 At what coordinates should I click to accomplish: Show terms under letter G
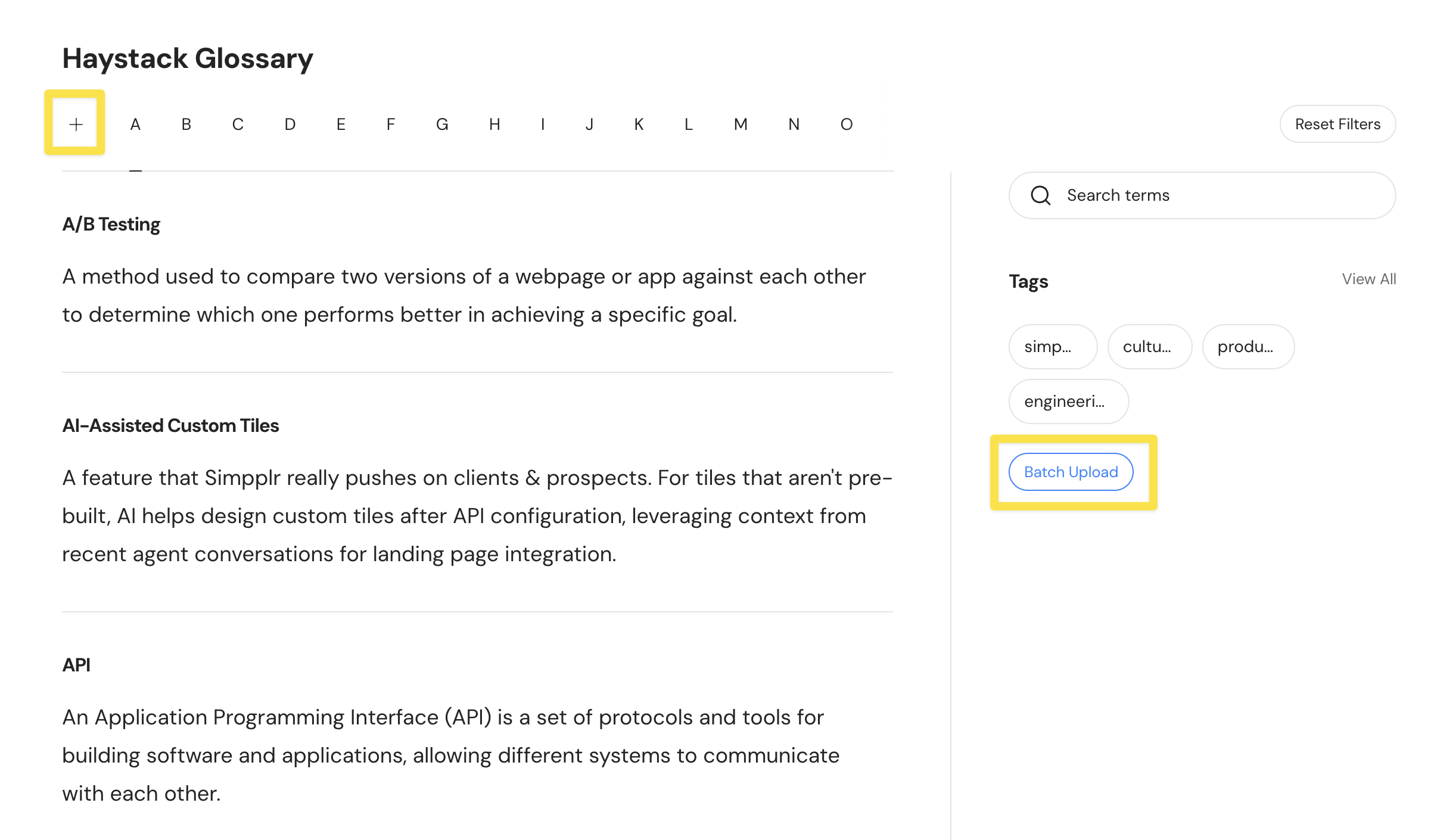pos(442,124)
